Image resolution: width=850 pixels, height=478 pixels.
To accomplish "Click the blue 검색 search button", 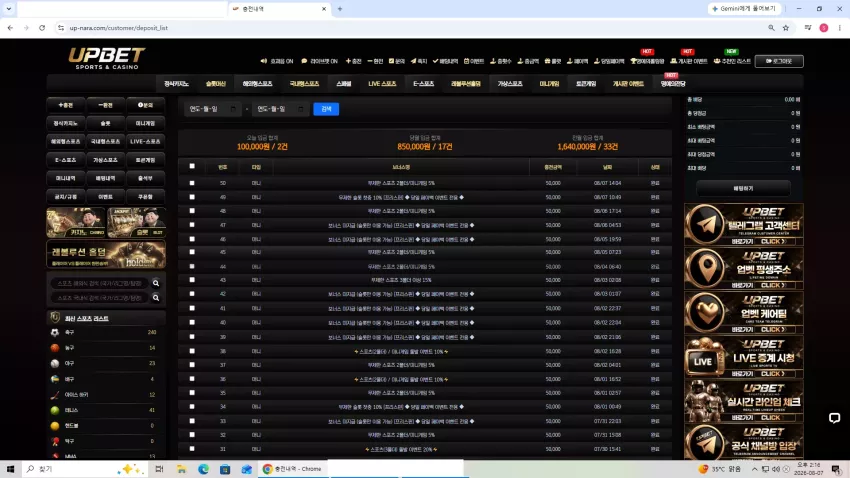I will [326, 109].
